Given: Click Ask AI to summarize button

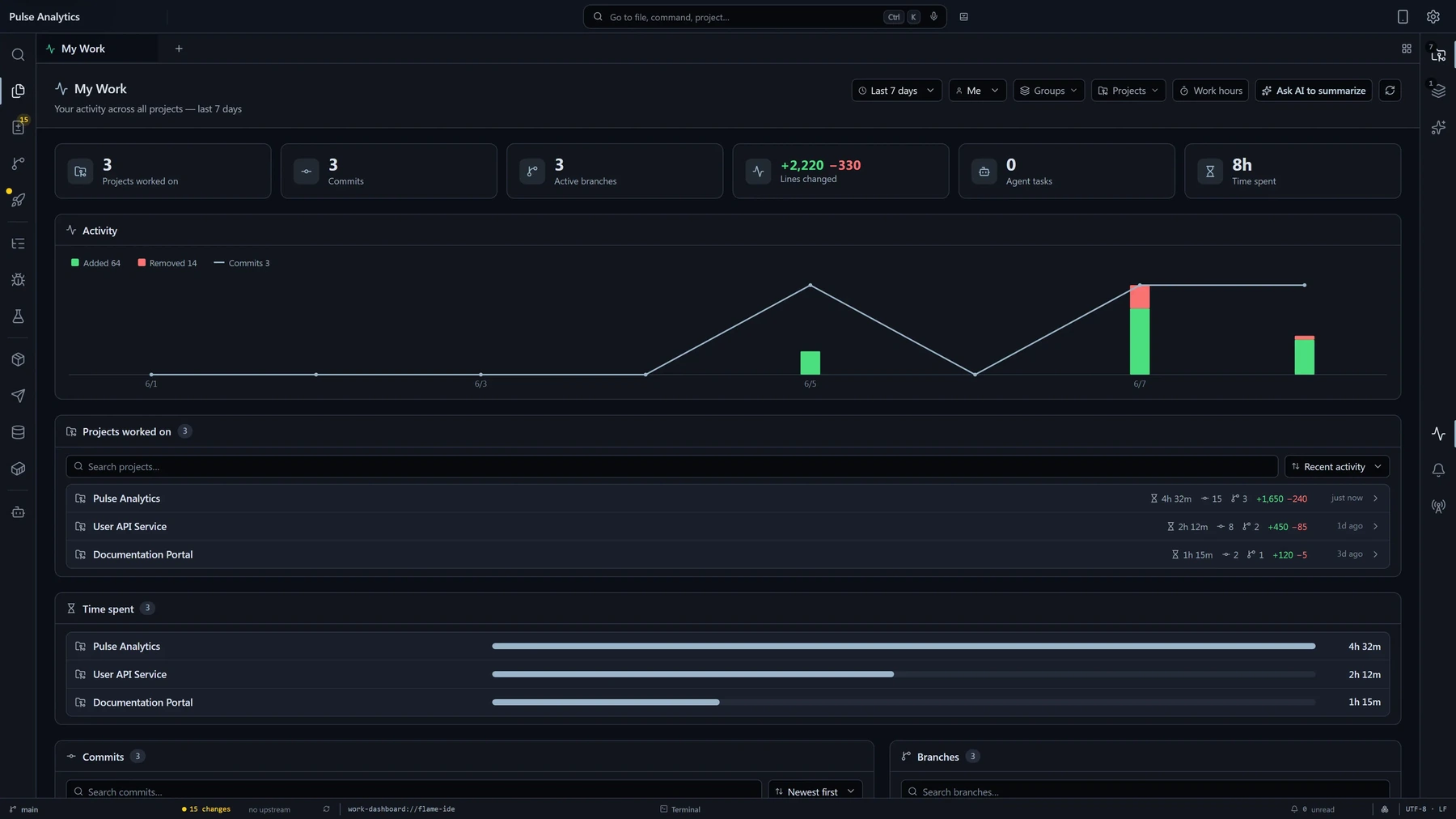Looking at the screenshot, I should pyautogui.click(x=1313, y=91).
